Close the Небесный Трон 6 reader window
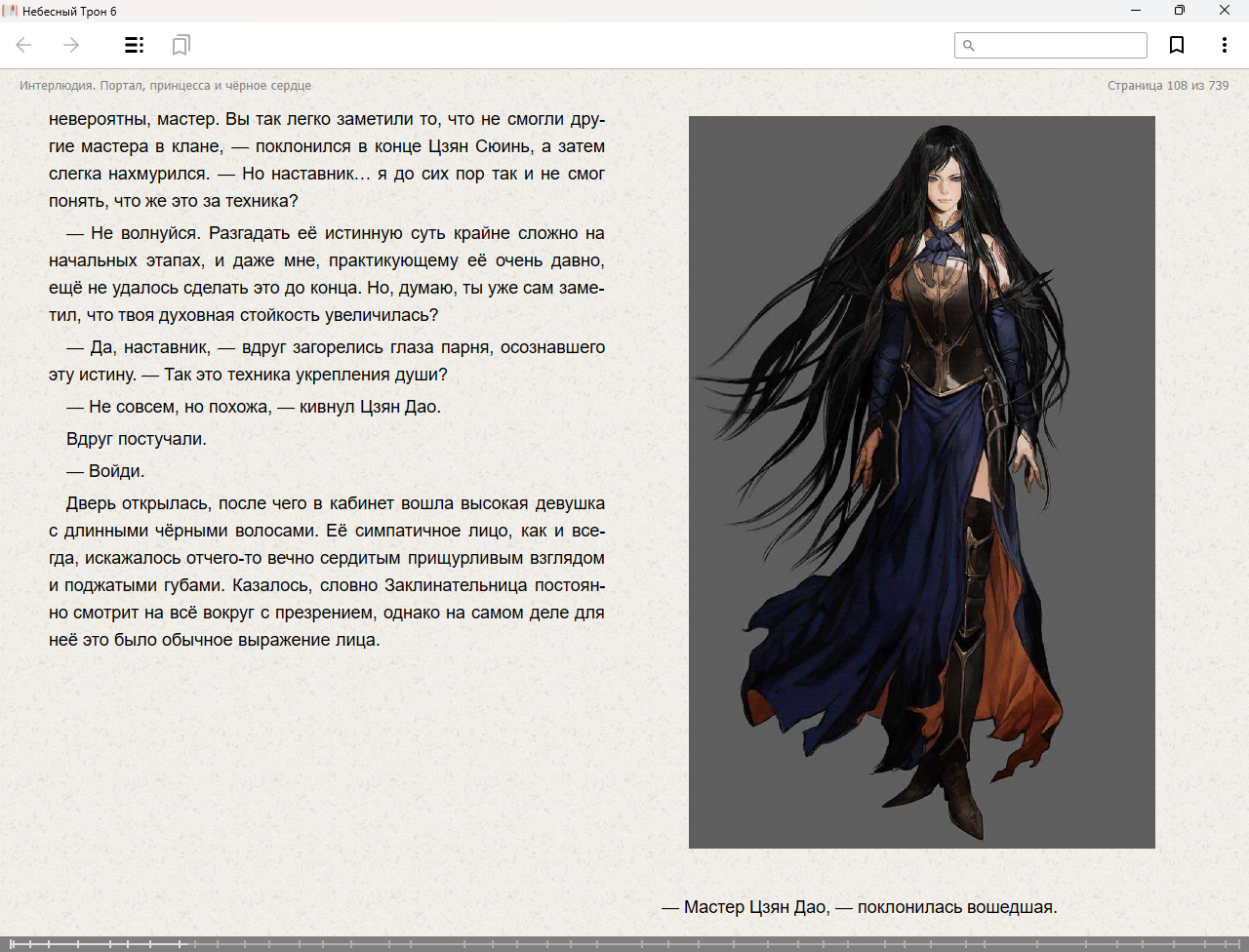Image resolution: width=1249 pixels, height=952 pixels. [1225, 11]
